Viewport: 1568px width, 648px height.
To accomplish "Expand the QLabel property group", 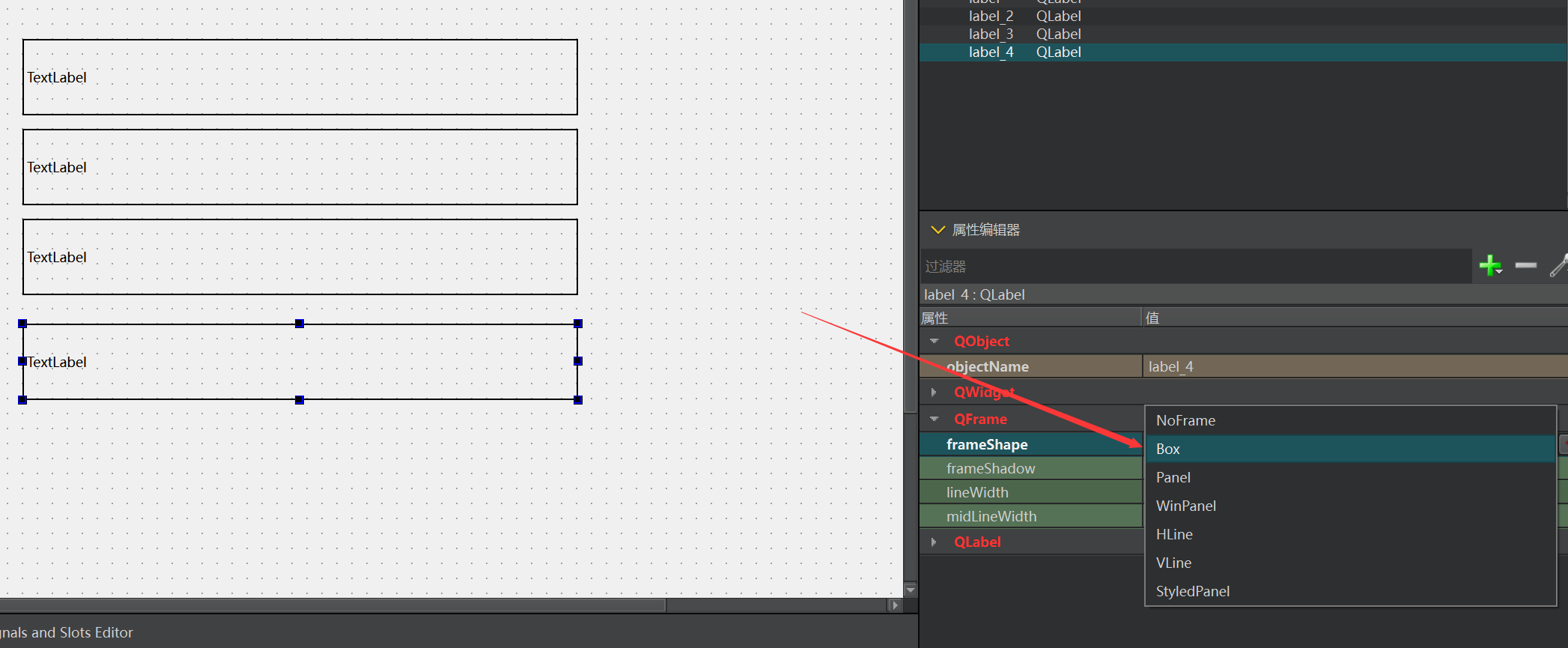I will [934, 542].
